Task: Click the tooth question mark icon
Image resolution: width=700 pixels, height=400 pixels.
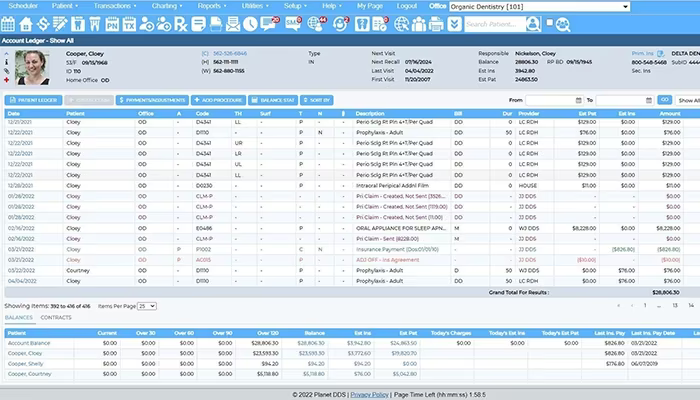Action: click(362, 24)
